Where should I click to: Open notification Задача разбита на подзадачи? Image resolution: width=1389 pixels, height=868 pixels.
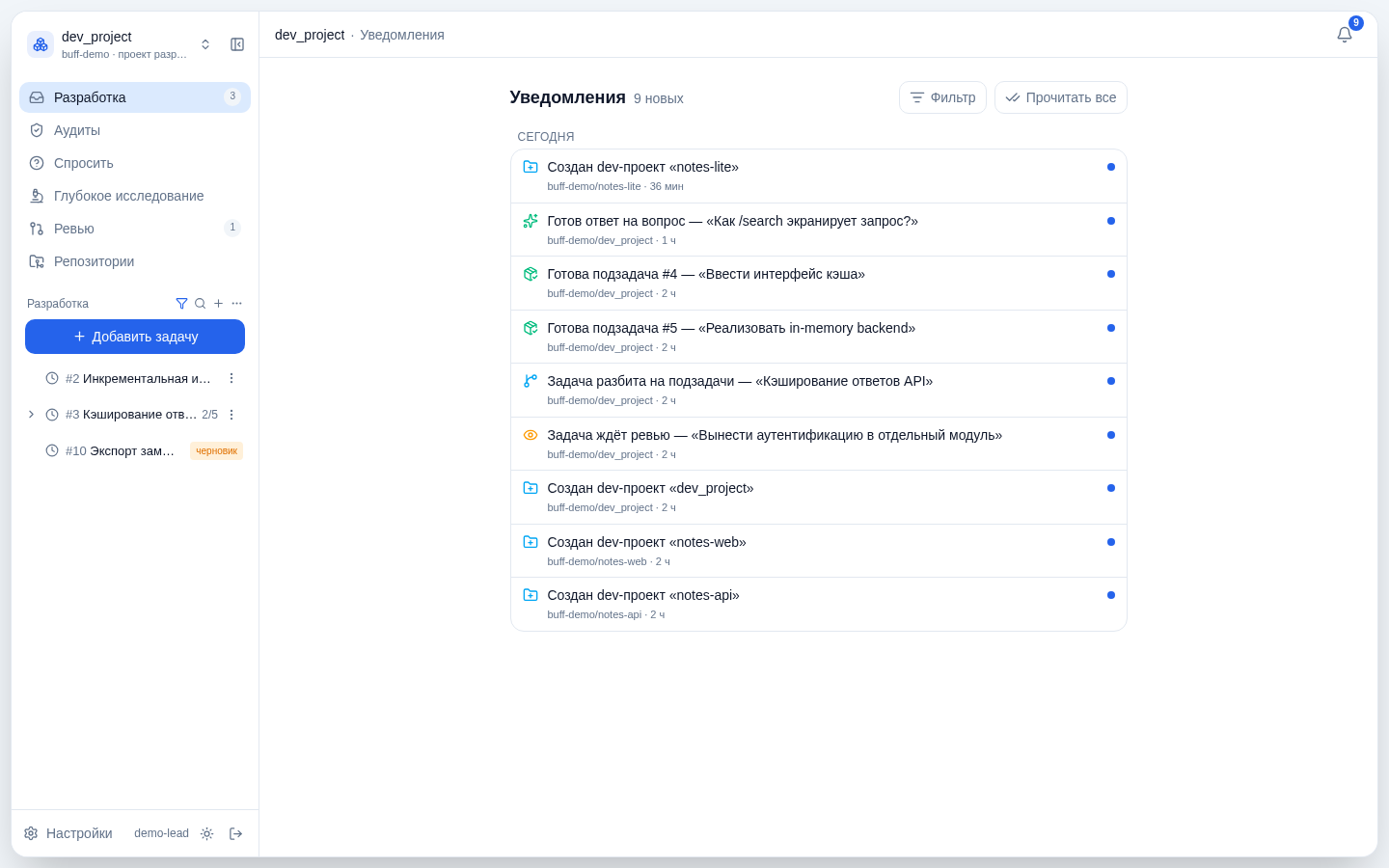click(819, 391)
